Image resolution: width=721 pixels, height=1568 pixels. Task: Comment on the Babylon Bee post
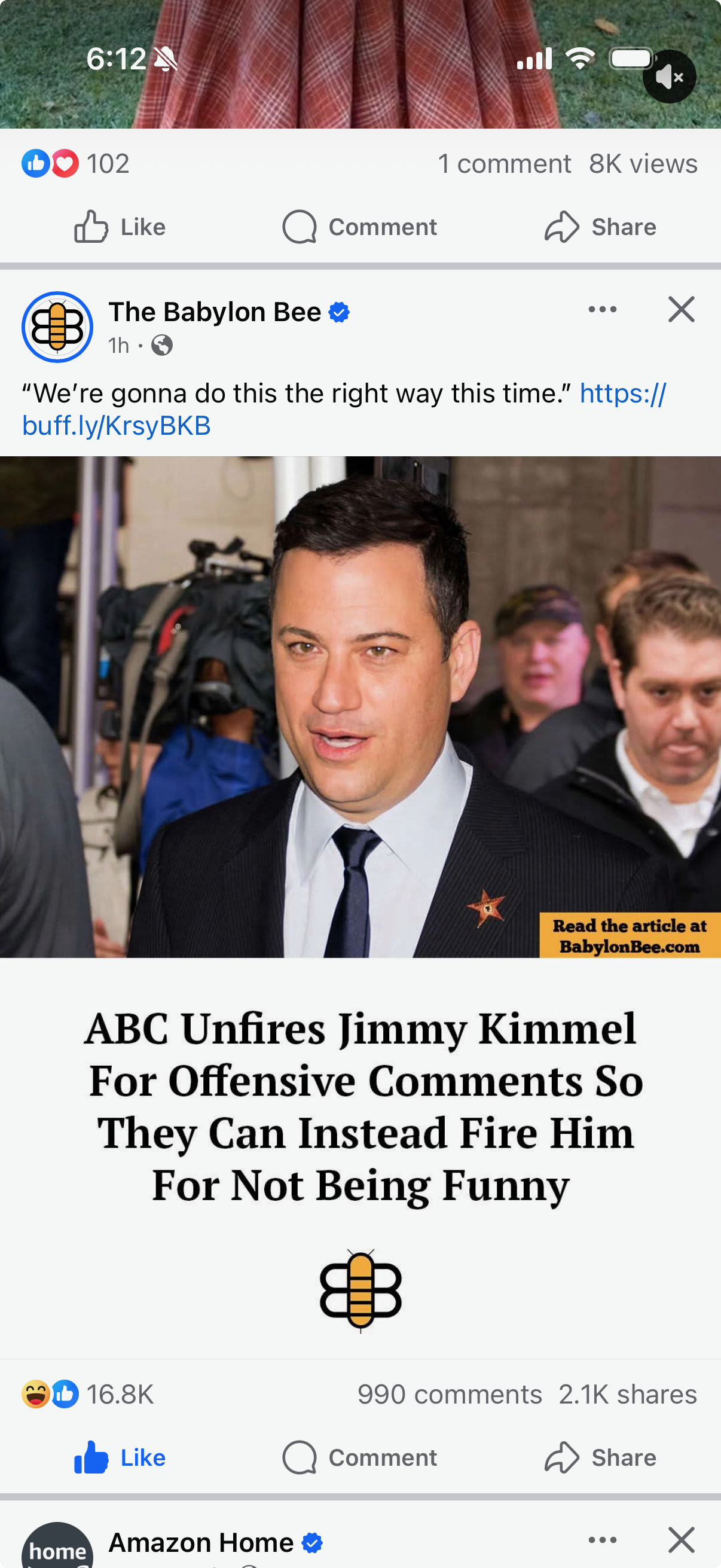(359, 1457)
